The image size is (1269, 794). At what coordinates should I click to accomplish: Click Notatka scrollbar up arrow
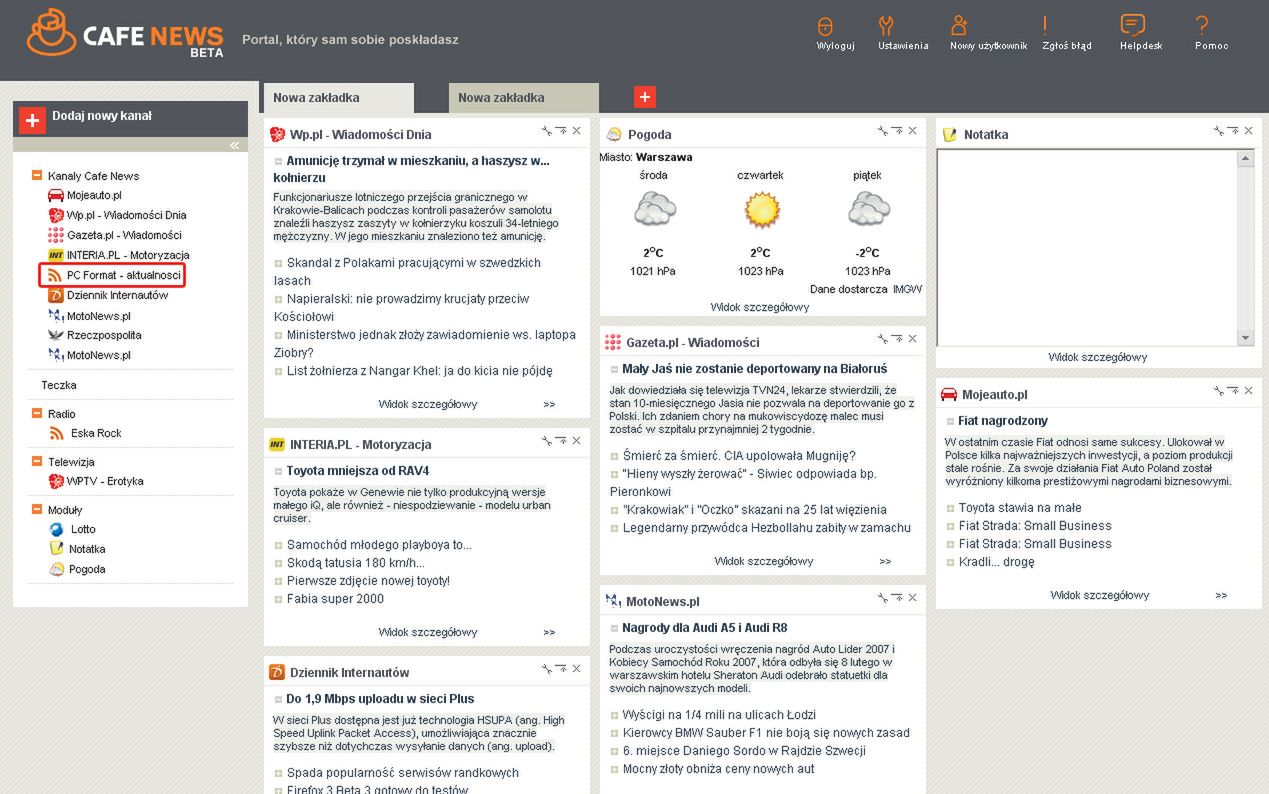click(x=1245, y=159)
